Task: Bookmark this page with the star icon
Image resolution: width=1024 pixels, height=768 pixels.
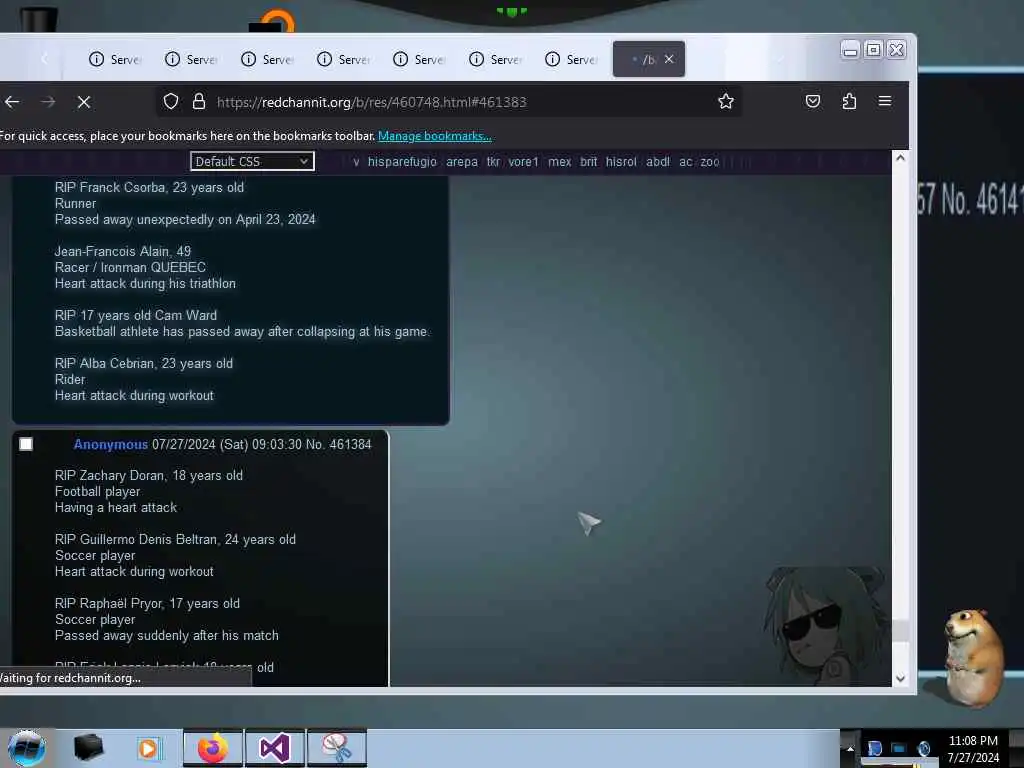Action: [x=726, y=101]
